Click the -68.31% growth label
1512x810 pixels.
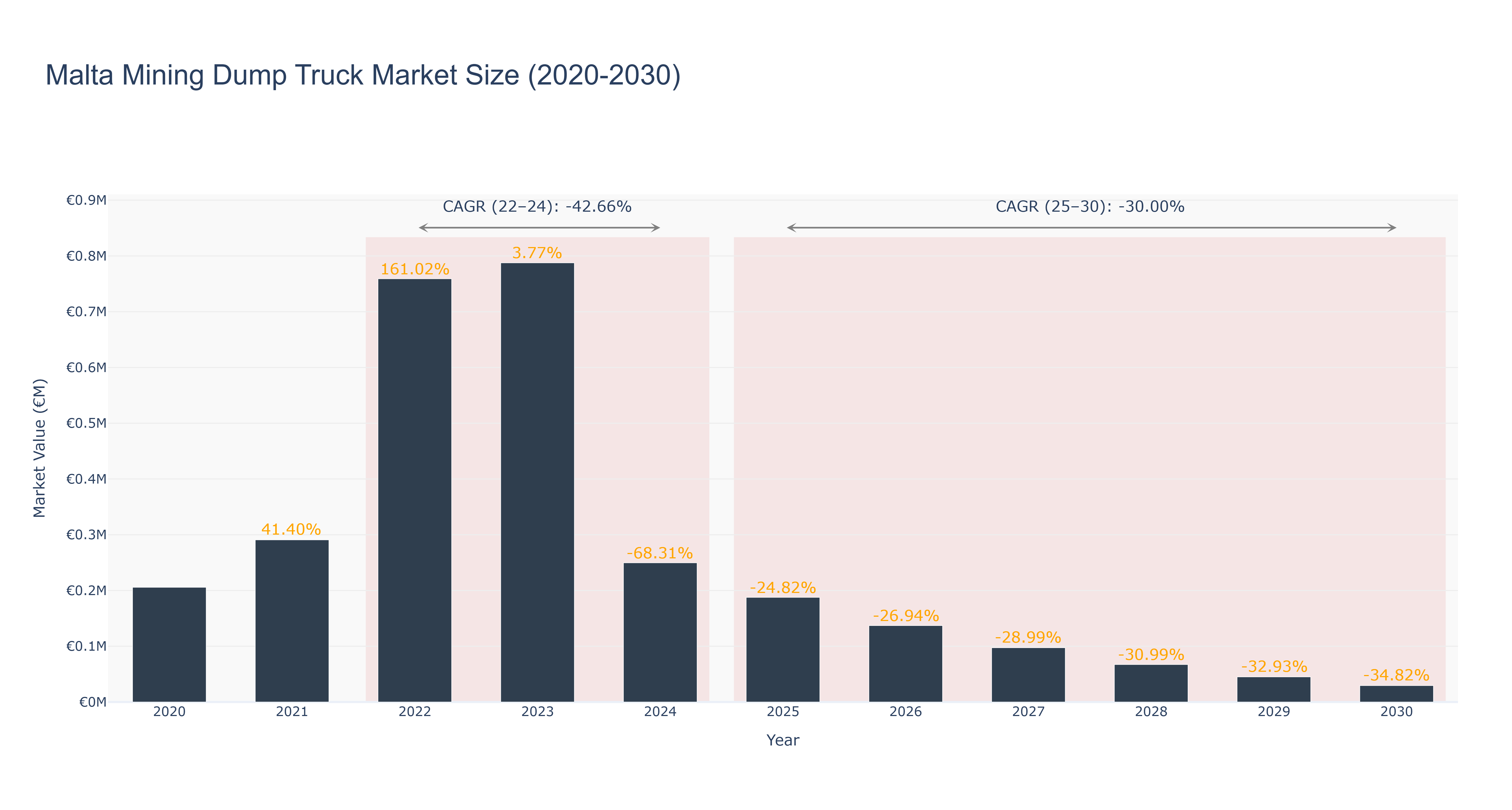click(660, 553)
